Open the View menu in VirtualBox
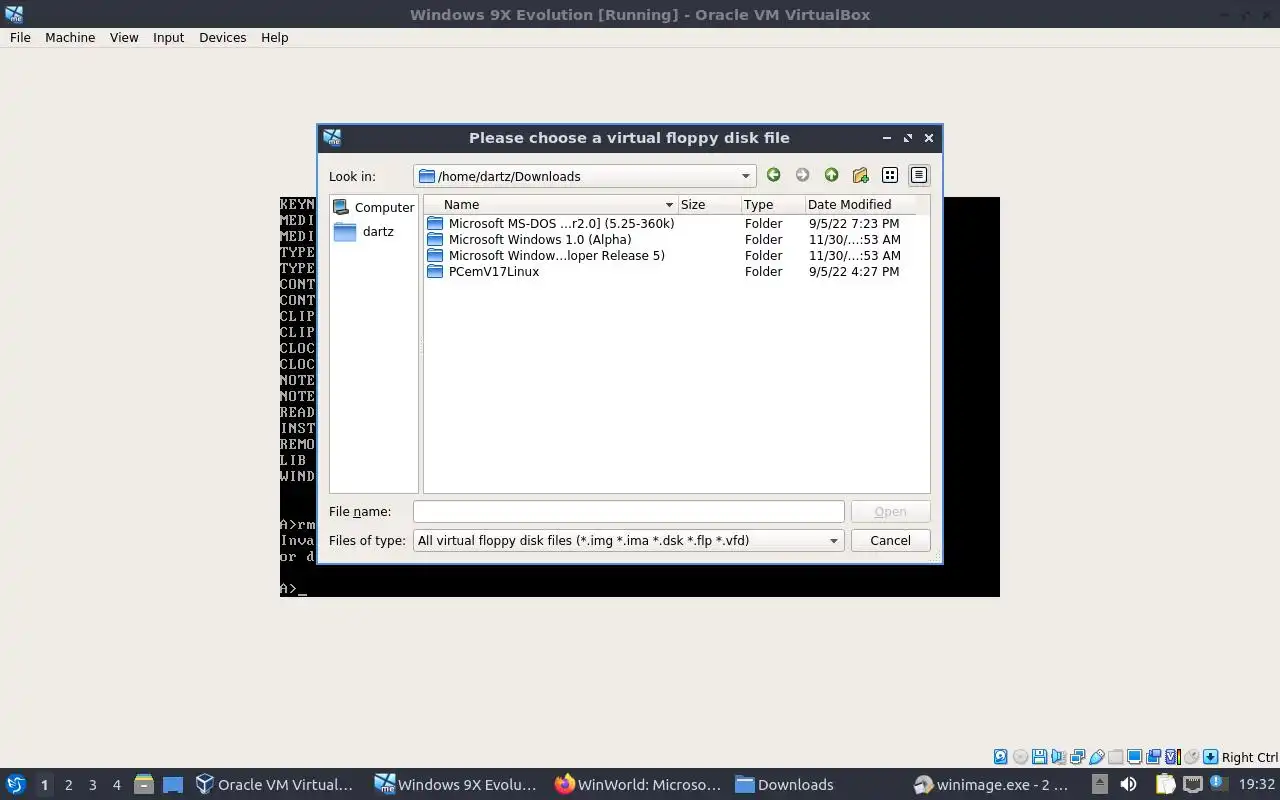Viewport: 1280px width, 800px height. pos(124,37)
